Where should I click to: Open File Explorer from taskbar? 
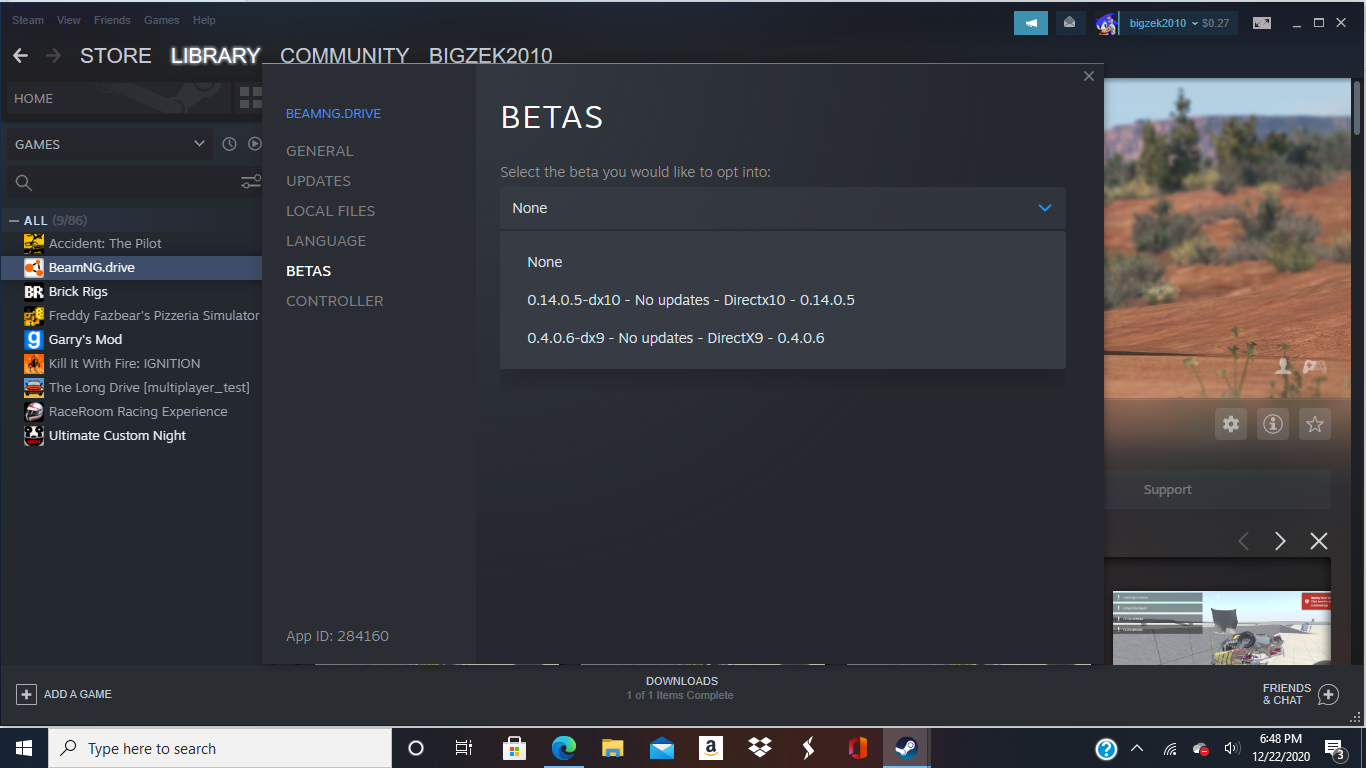point(613,748)
